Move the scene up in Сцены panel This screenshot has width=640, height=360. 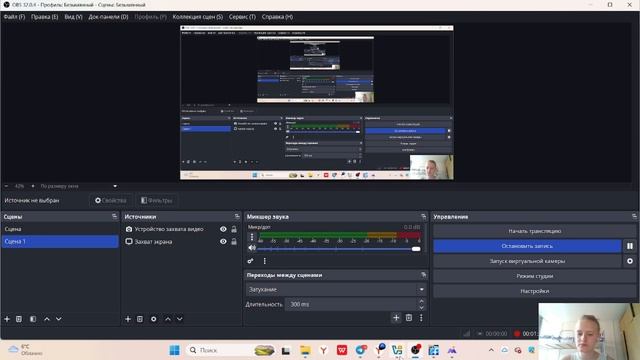pyautogui.click(x=47, y=319)
